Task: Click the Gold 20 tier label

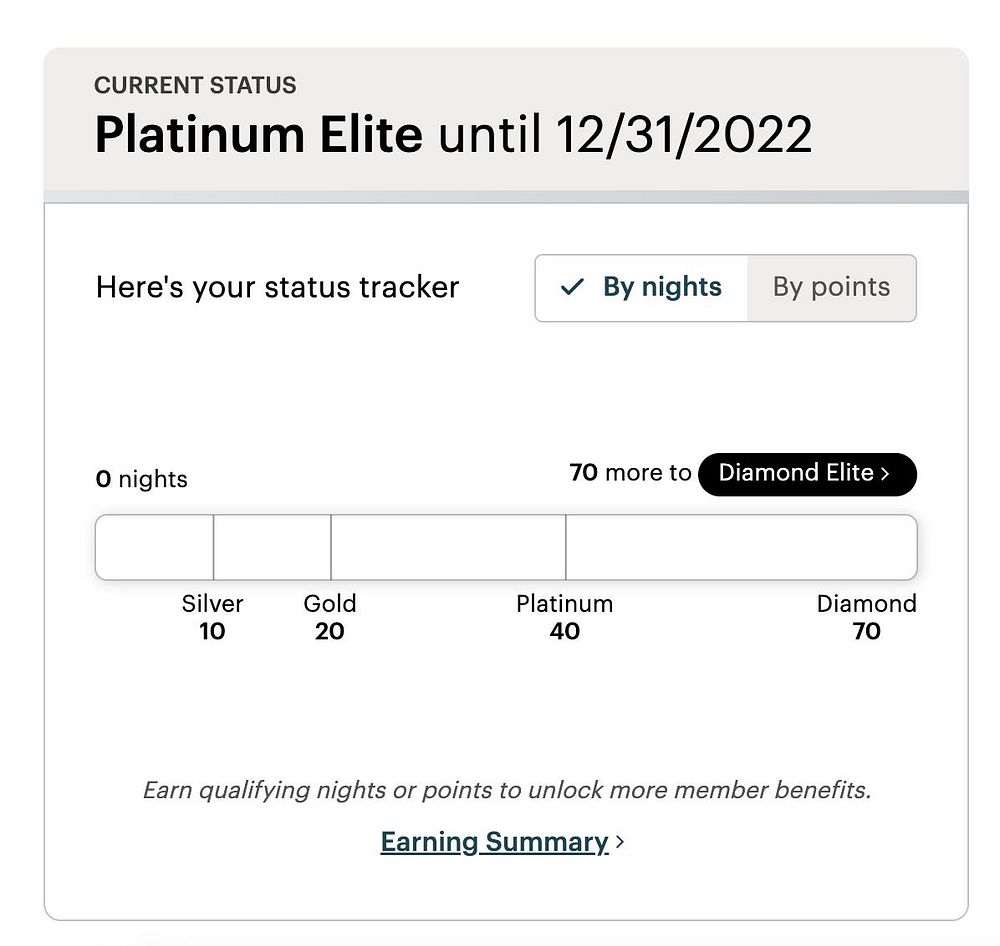Action: (330, 617)
